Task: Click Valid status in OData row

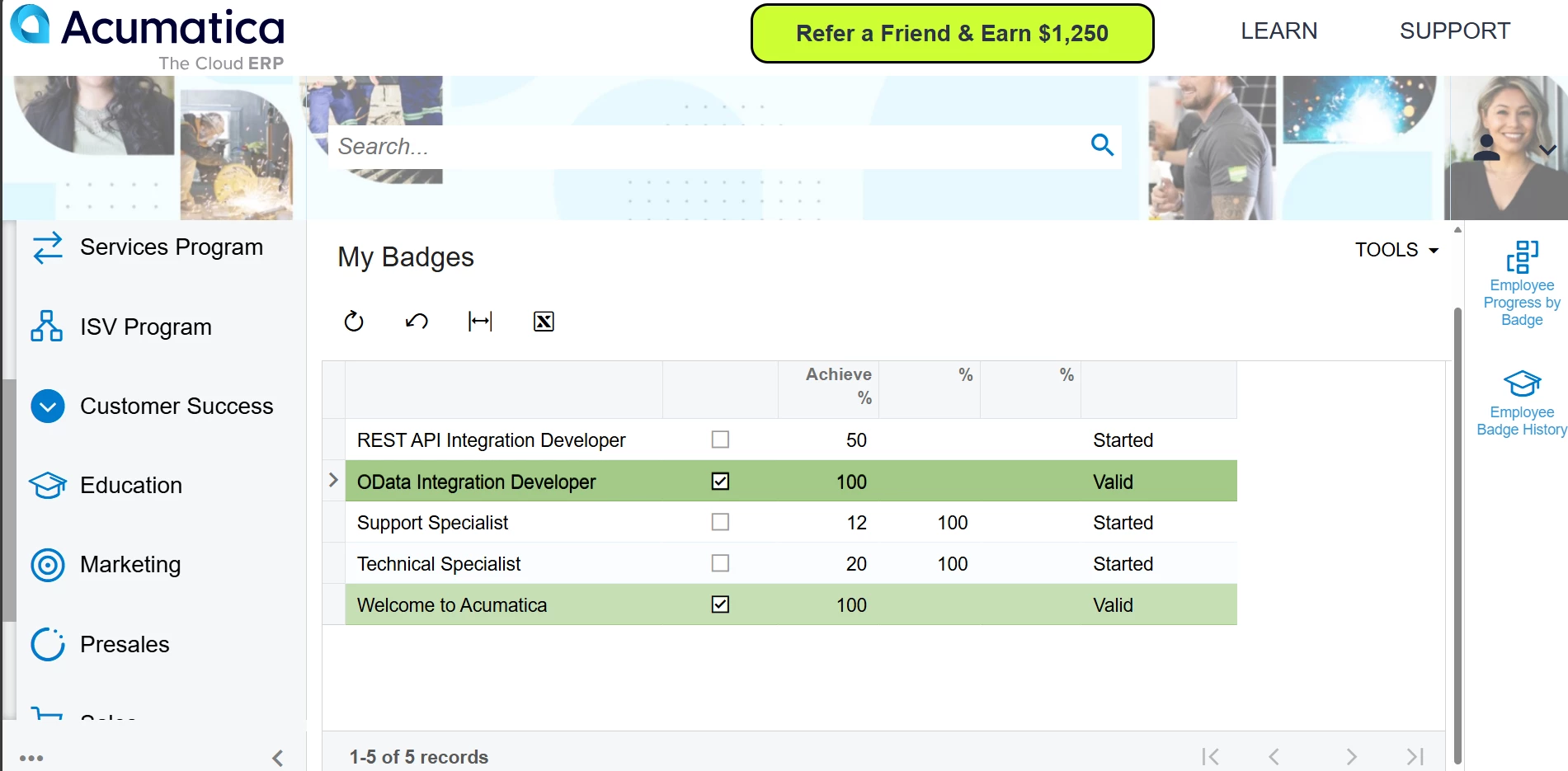Action: (1113, 482)
